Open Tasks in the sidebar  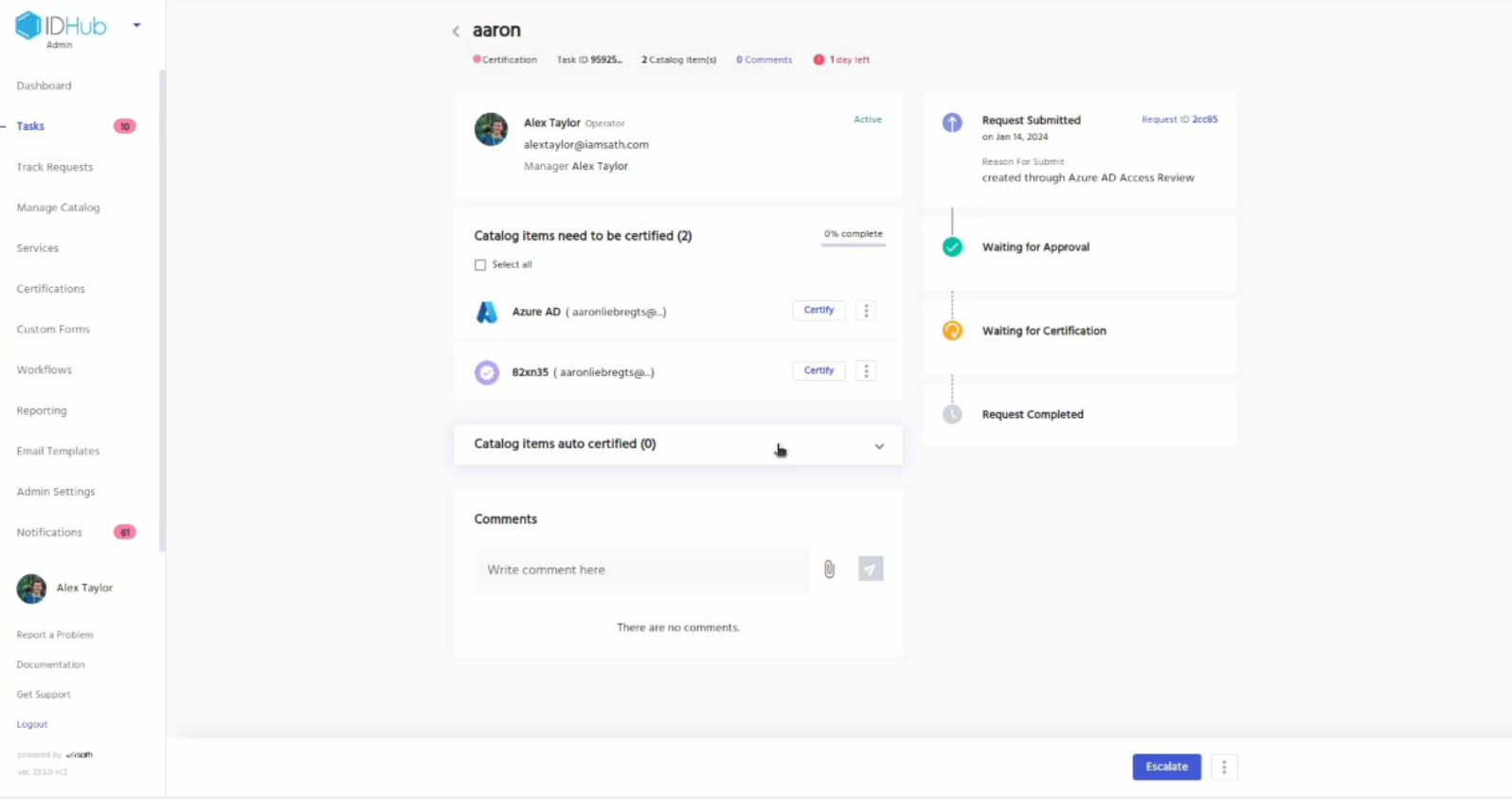tap(30, 126)
